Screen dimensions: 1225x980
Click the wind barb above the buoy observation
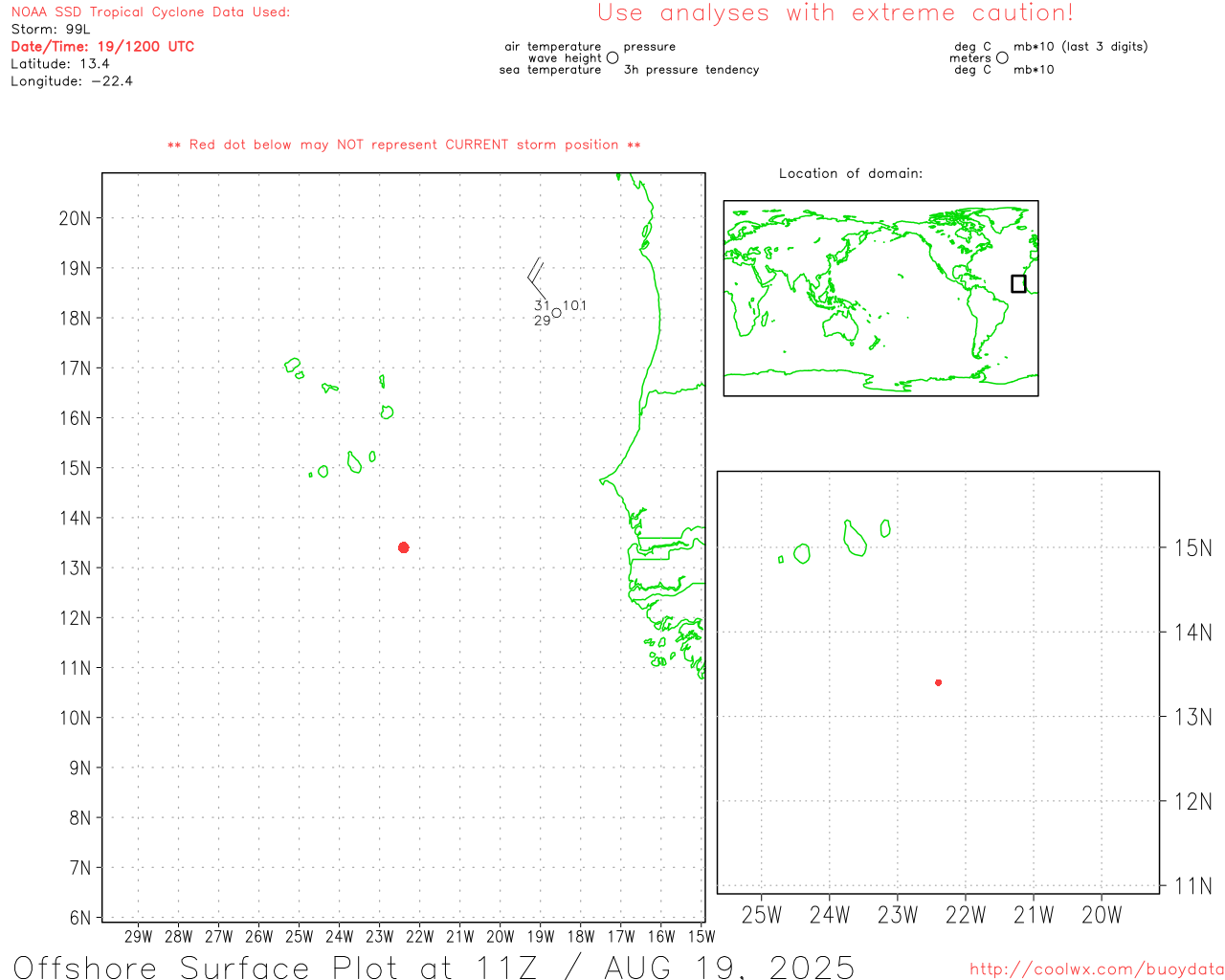(x=537, y=278)
